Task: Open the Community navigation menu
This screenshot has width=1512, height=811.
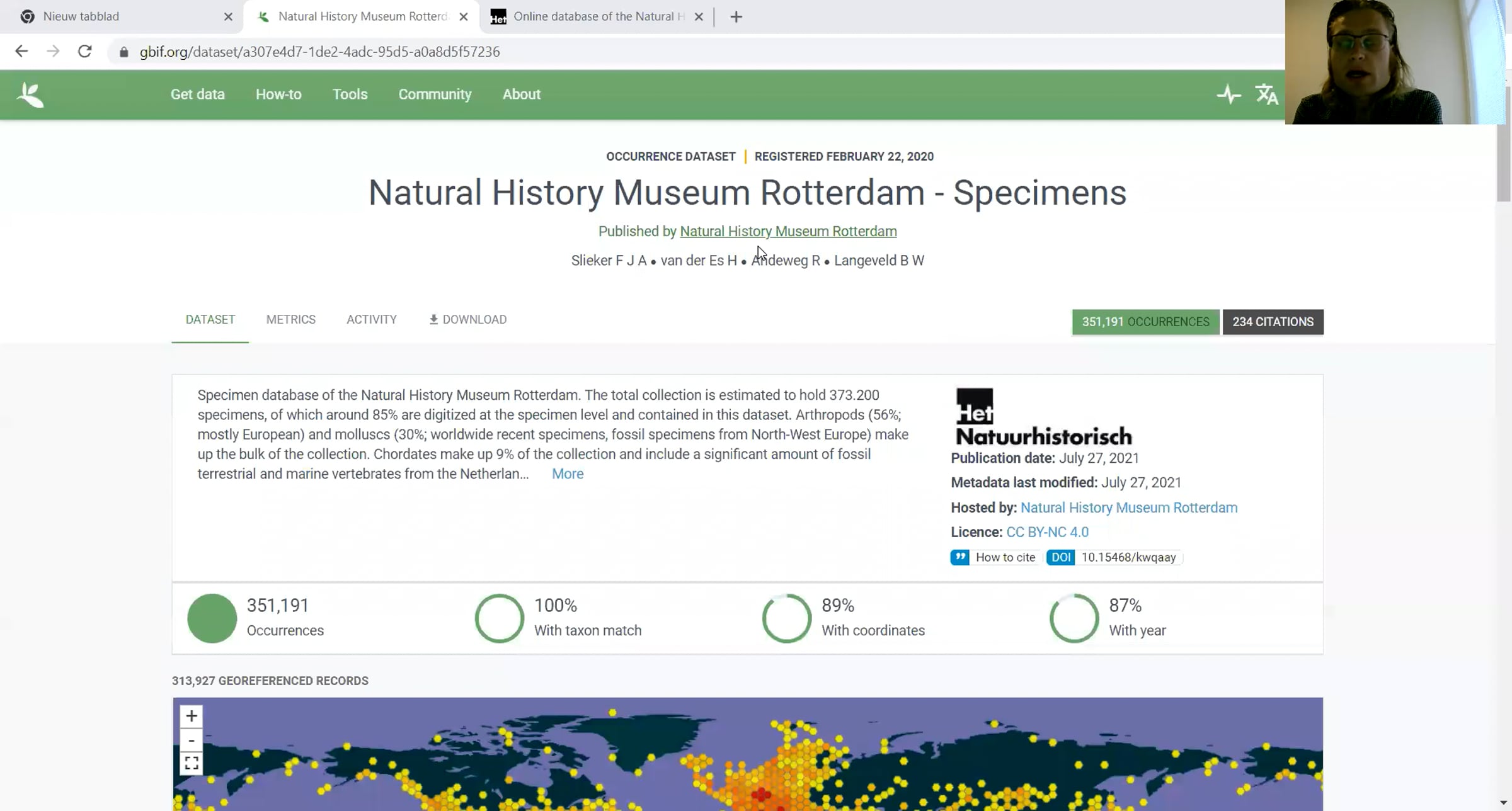Action: coord(435,94)
